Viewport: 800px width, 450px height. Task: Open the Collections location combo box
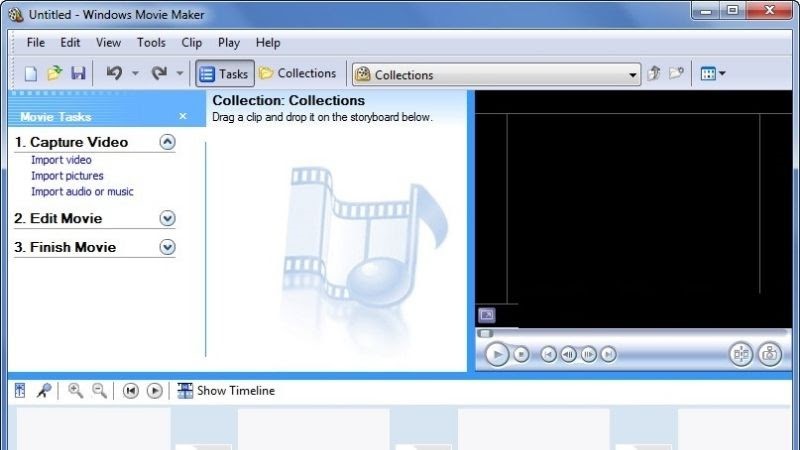(496, 75)
